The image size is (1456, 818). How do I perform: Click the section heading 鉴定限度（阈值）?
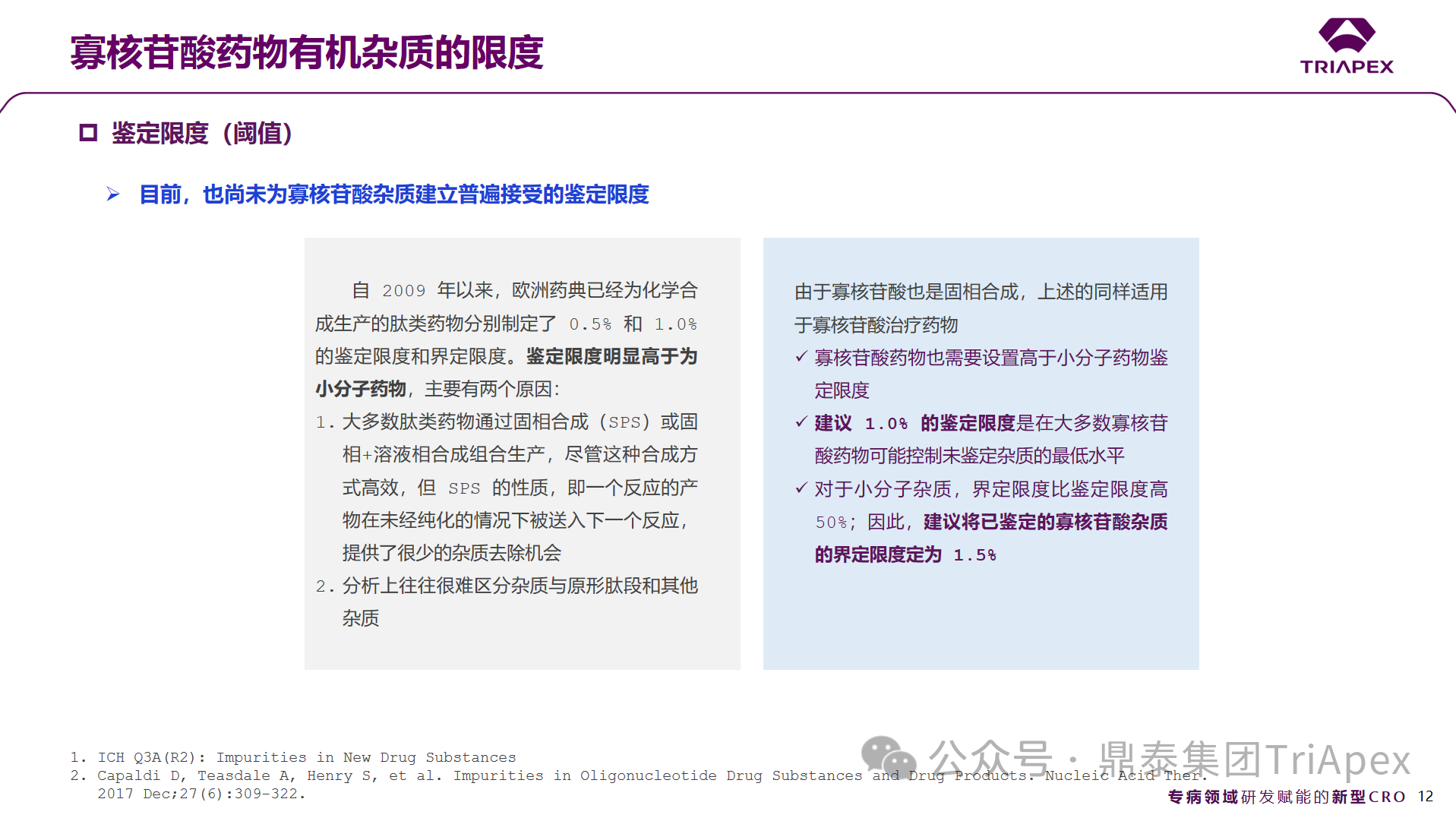click(x=202, y=134)
